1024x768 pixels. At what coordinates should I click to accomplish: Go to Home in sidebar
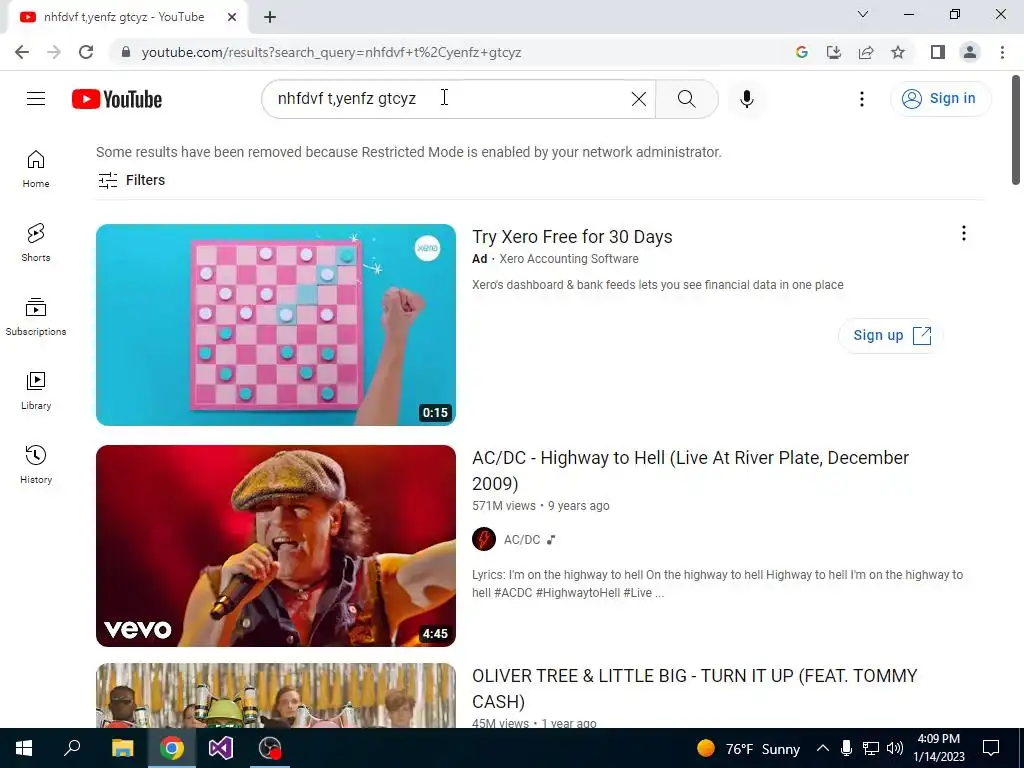36,169
